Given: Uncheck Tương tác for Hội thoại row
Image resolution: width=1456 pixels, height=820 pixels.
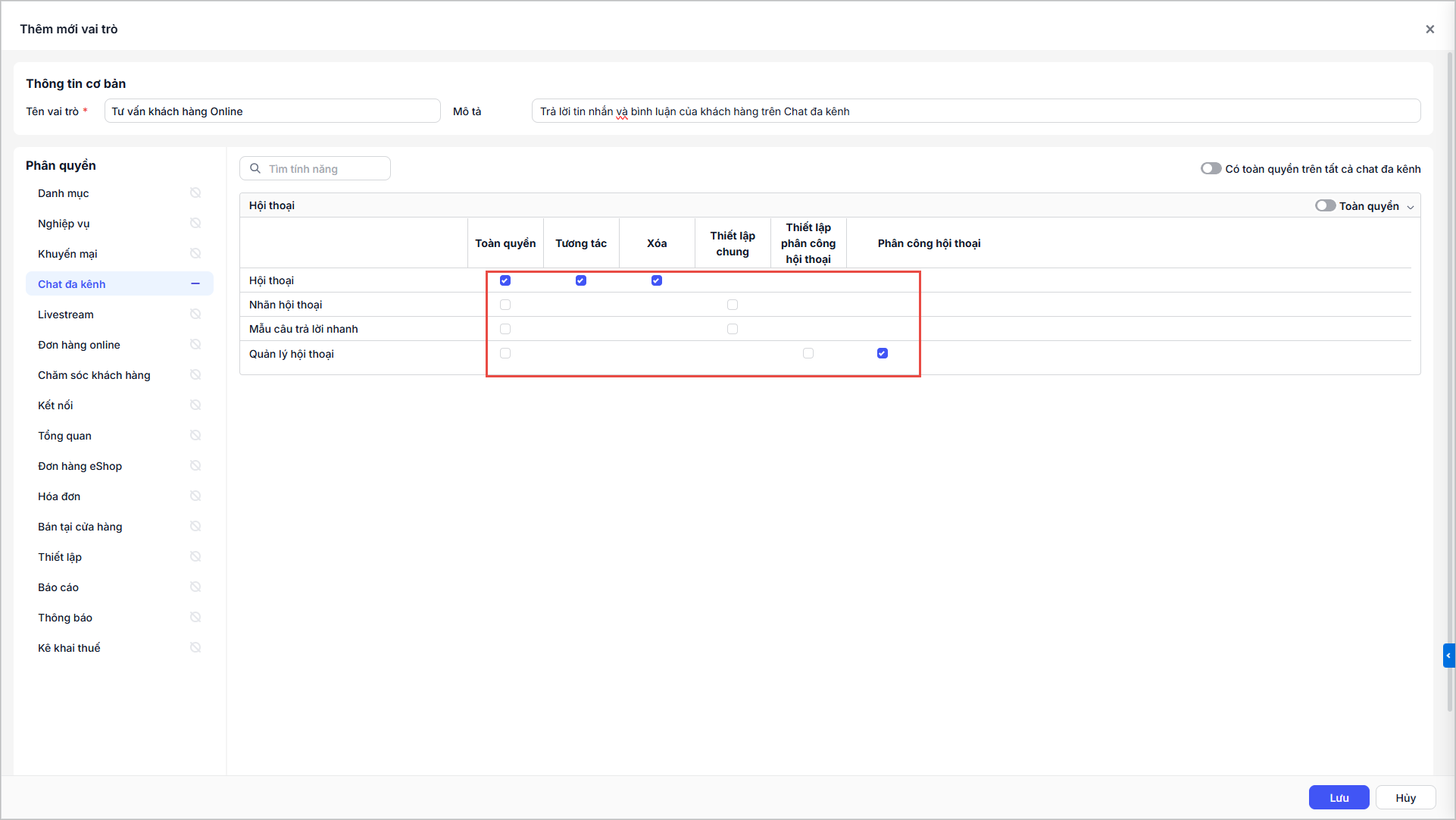Looking at the screenshot, I should point(581,280).
